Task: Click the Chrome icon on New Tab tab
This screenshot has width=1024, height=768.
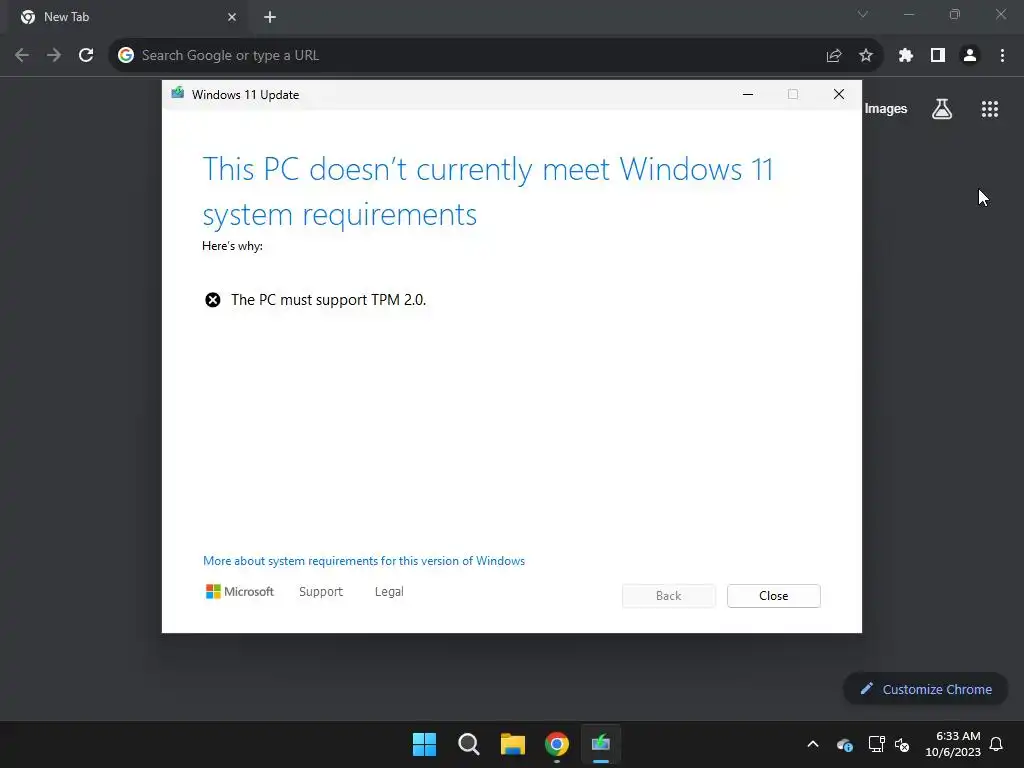Action: click(x=28, y=17)
